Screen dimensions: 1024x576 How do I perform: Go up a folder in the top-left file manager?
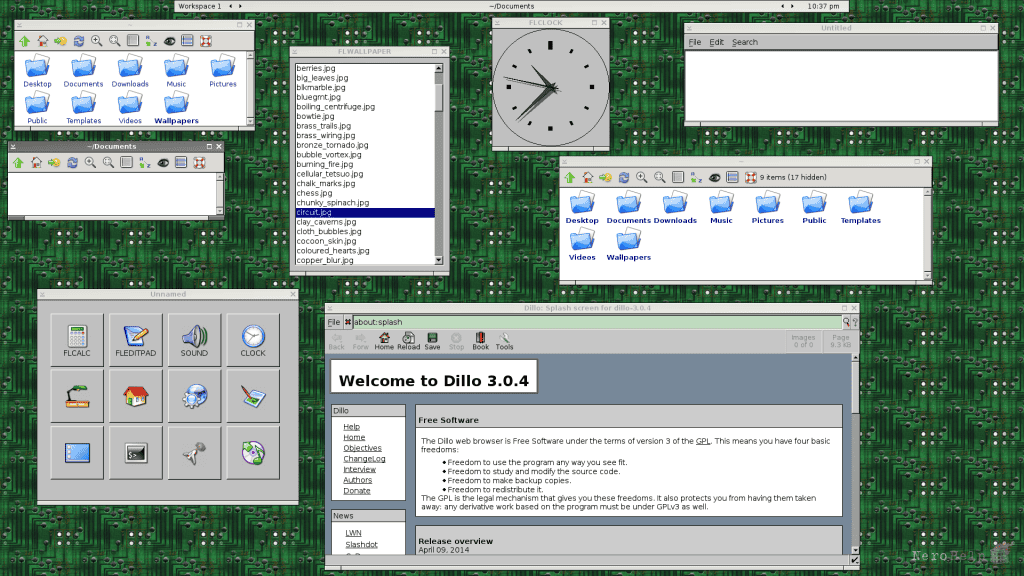[x=25, y=41]
